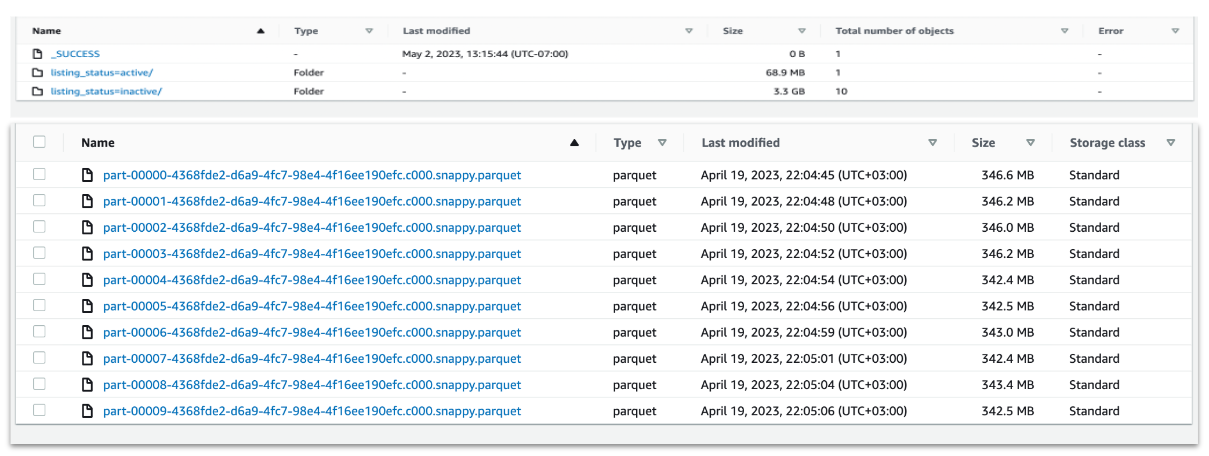The image size is (1209, 456).
Task: Select the checkbox for part-00005 parquet file
Action: pos(39,306)
